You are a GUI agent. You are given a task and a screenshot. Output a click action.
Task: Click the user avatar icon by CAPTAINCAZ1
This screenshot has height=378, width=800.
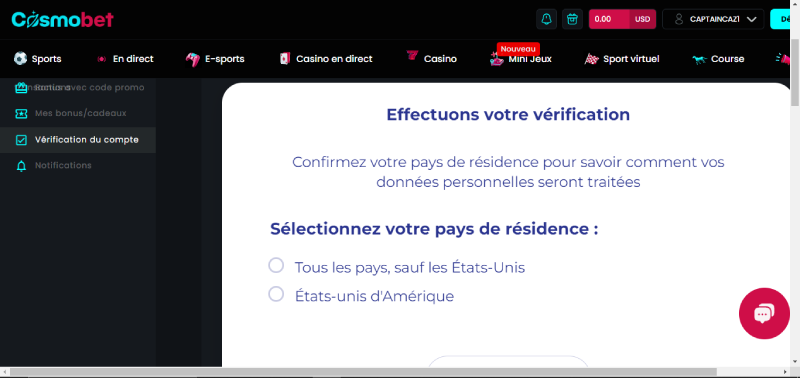coord(679,19)
